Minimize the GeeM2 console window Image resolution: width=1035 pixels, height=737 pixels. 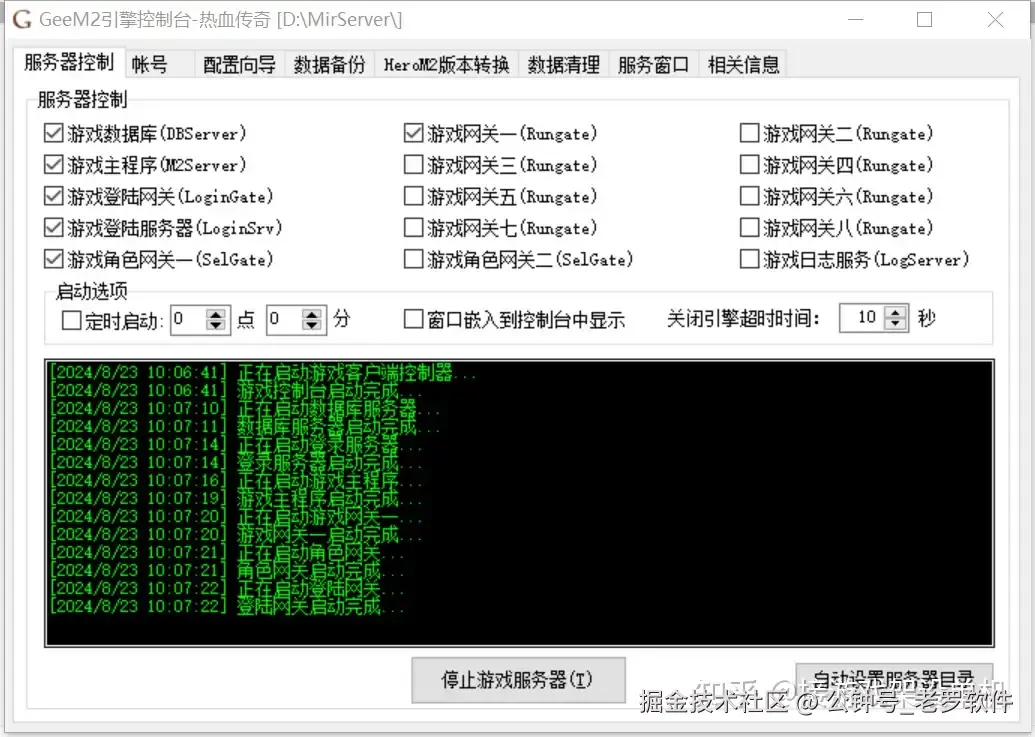pos(855,19)
